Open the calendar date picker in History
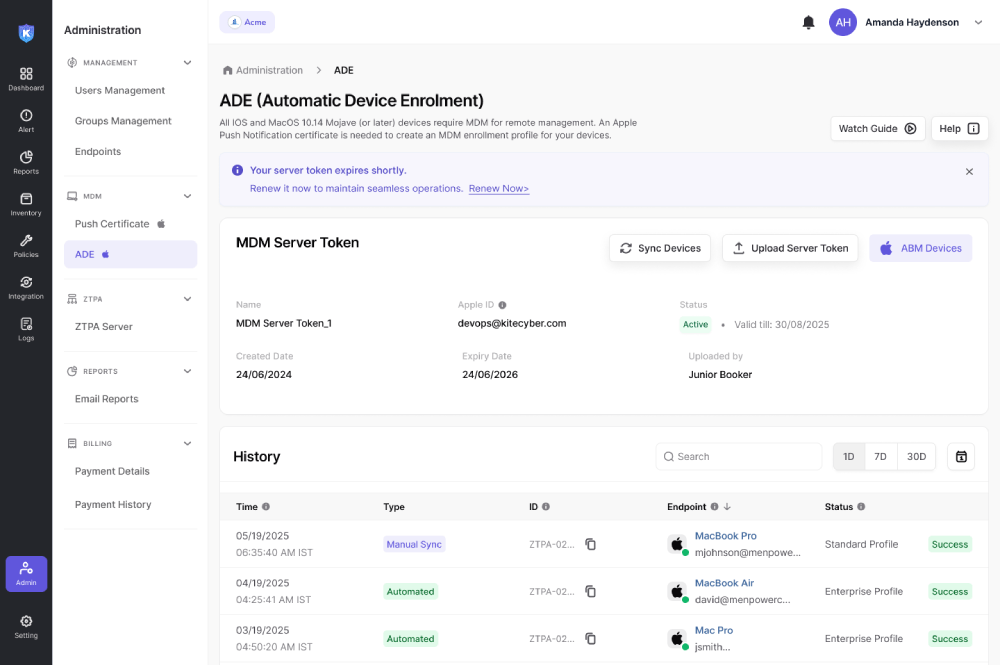The width and height of the screenshot is (1000, 665). [x=961, y=456]
